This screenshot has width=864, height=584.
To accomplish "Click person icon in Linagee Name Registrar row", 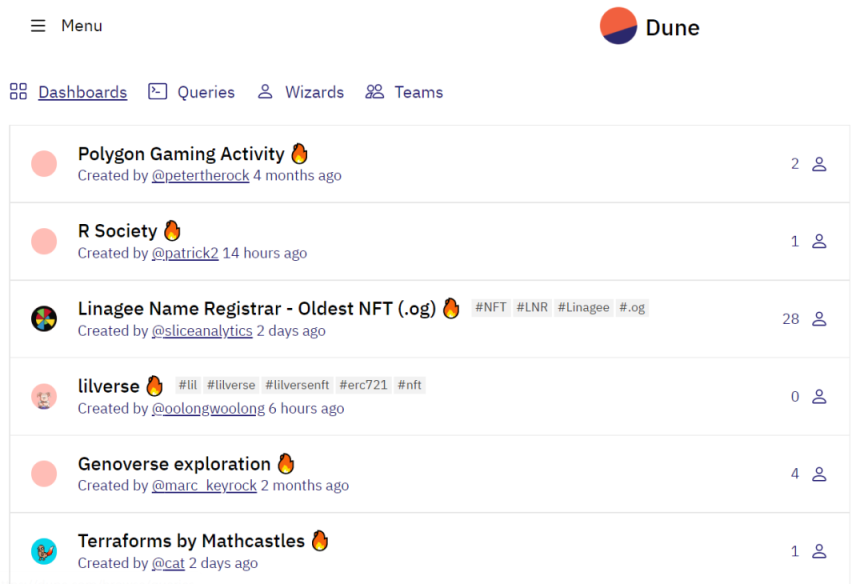I will click(819, 319).
